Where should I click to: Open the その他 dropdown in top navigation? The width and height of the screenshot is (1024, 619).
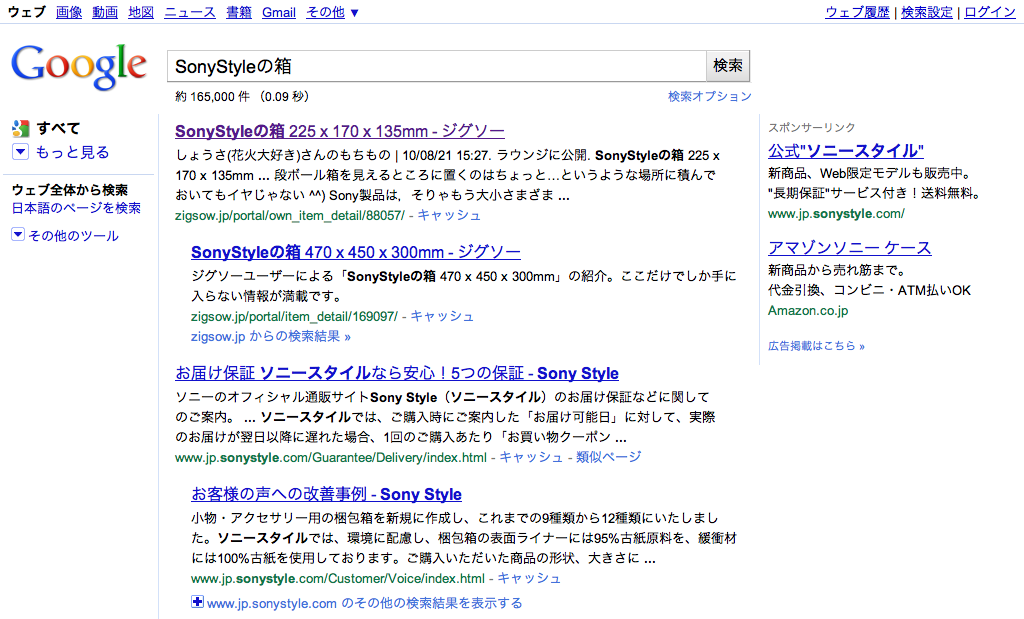(x=332, y=12)
